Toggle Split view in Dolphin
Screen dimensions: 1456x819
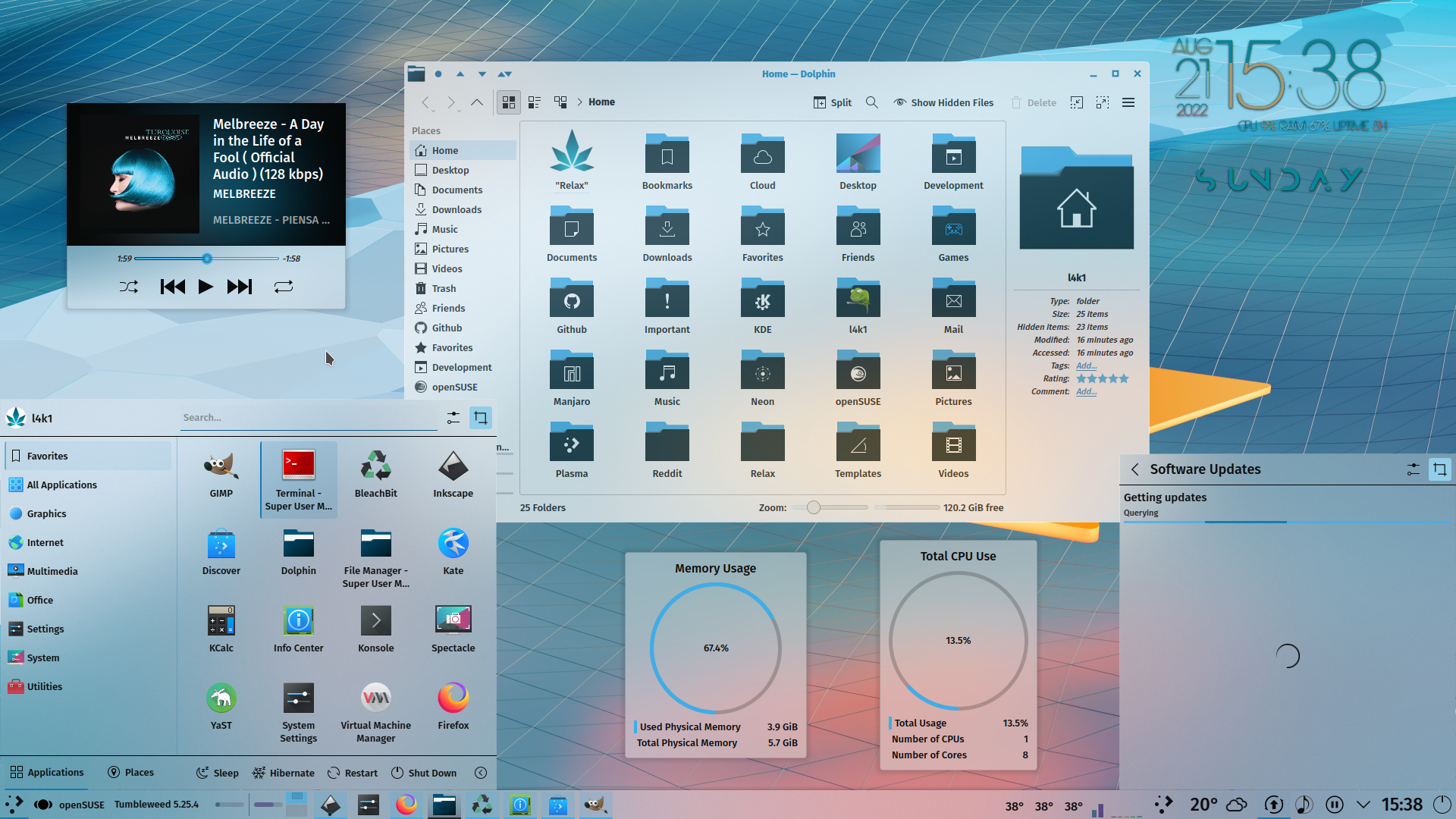point(833,102)
